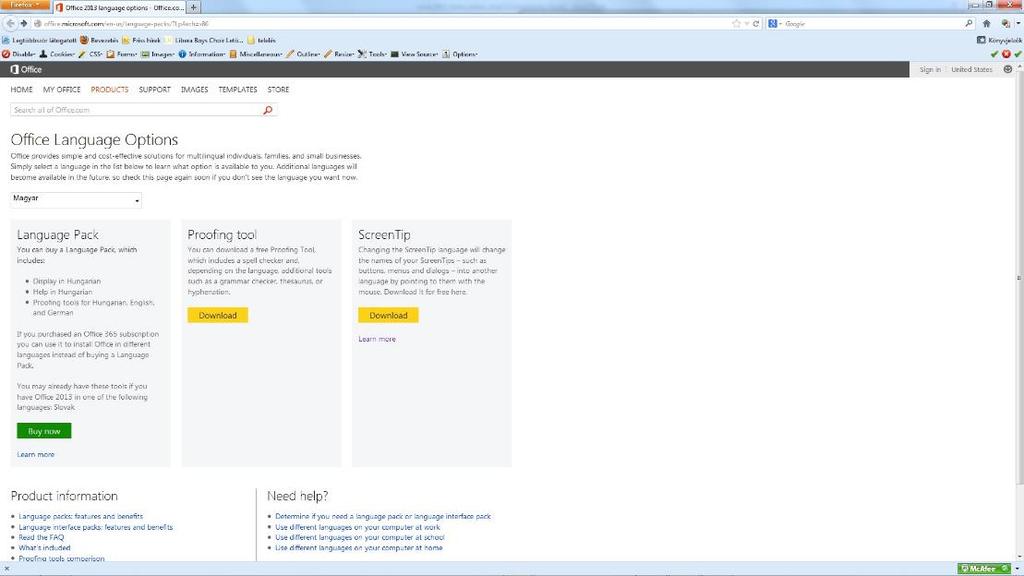
Task: Open the Firefox application menu button
Action: click(25, 5)
